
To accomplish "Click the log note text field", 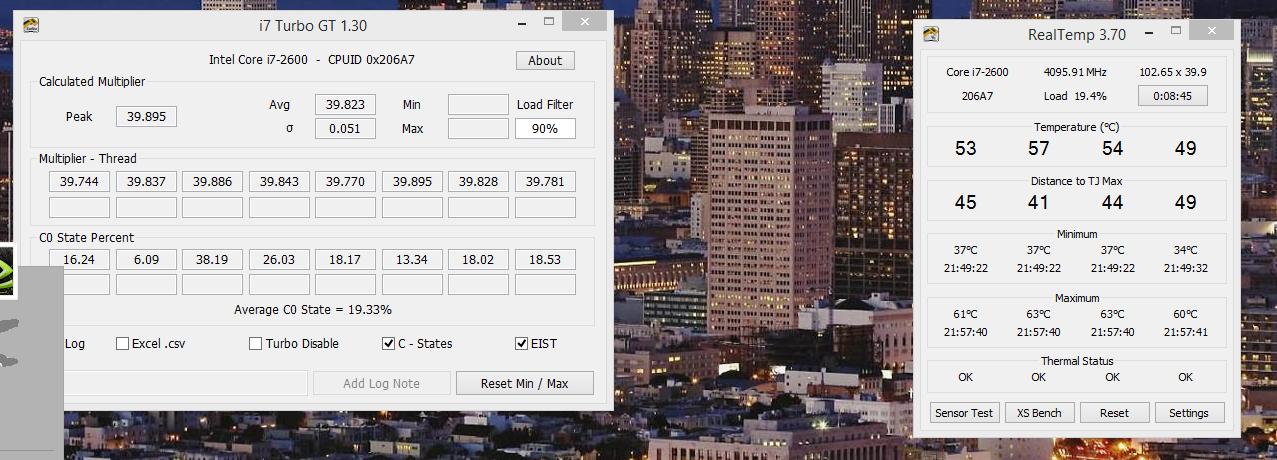I will [185, 383].
